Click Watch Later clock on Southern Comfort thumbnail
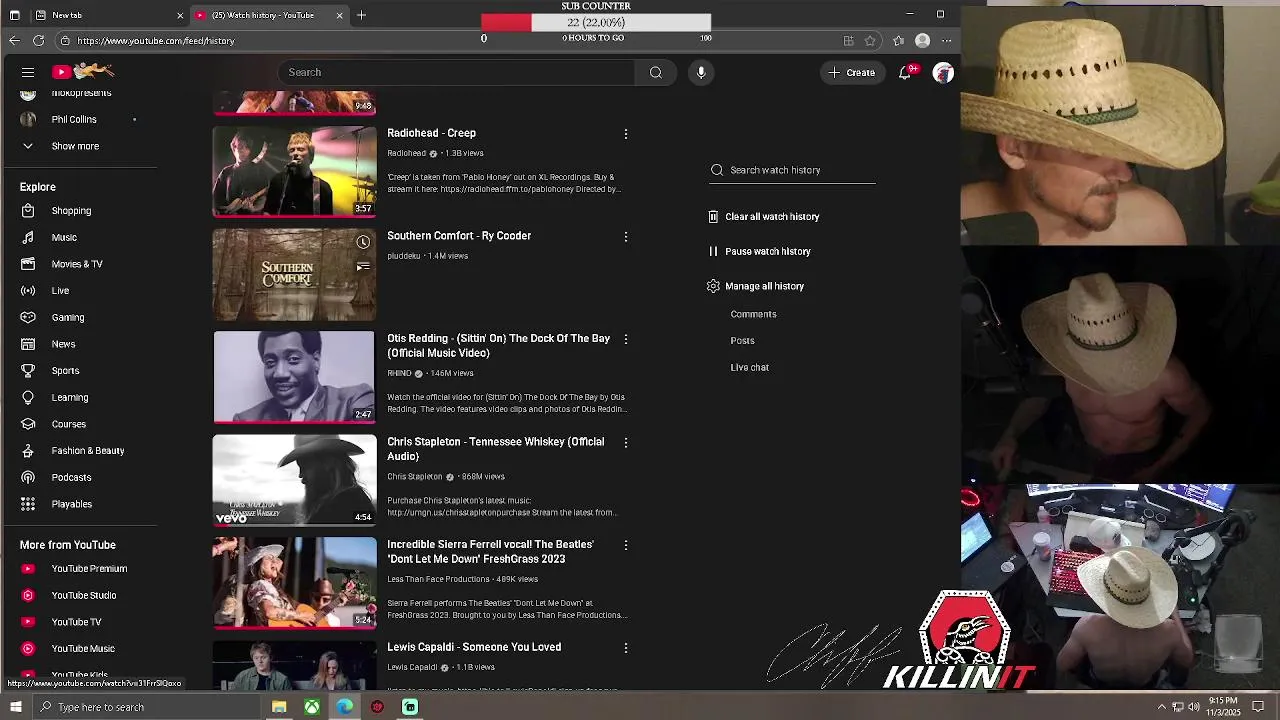 coord(363,242)
